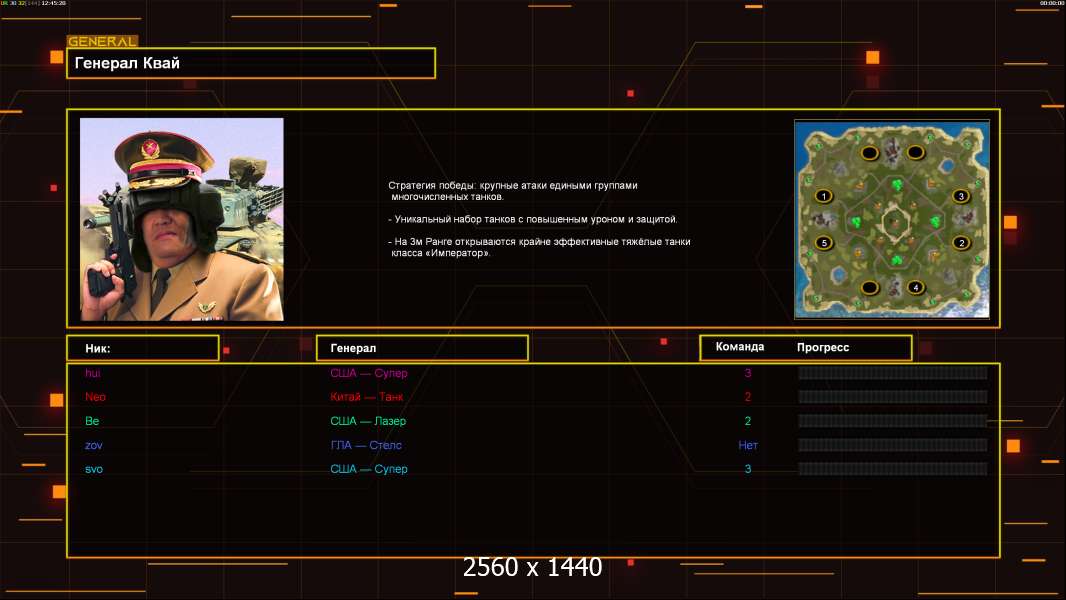Viewport: 1066px width, 600px height.
Task: Select player nickname "hui" in the list
Action: pyautogui.click(x=93, y=373)
